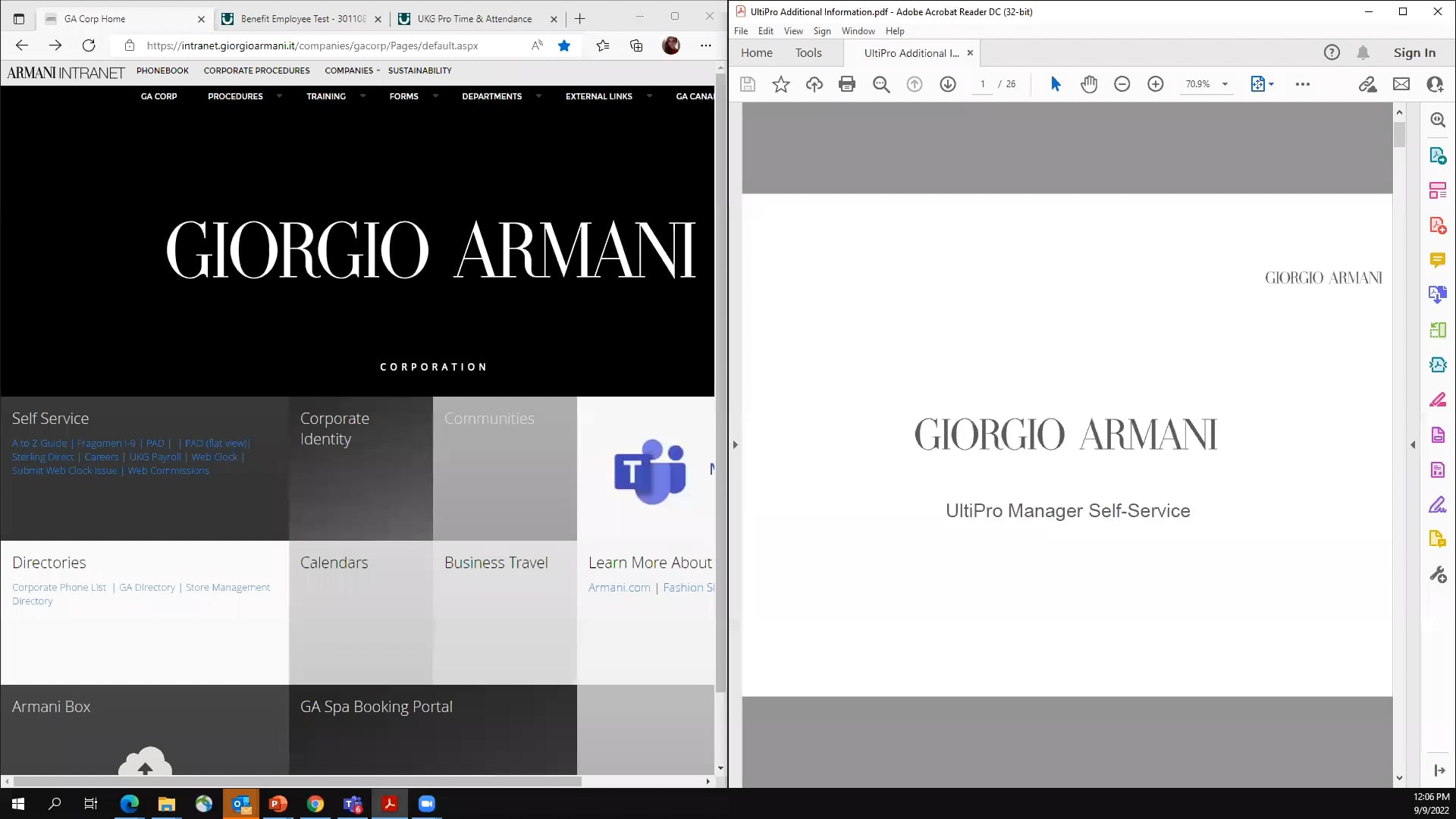The height and width of the screenshot is (819, 1456).
Task: Click the share link icon in Acrobat
Action: pos(1368,84)
